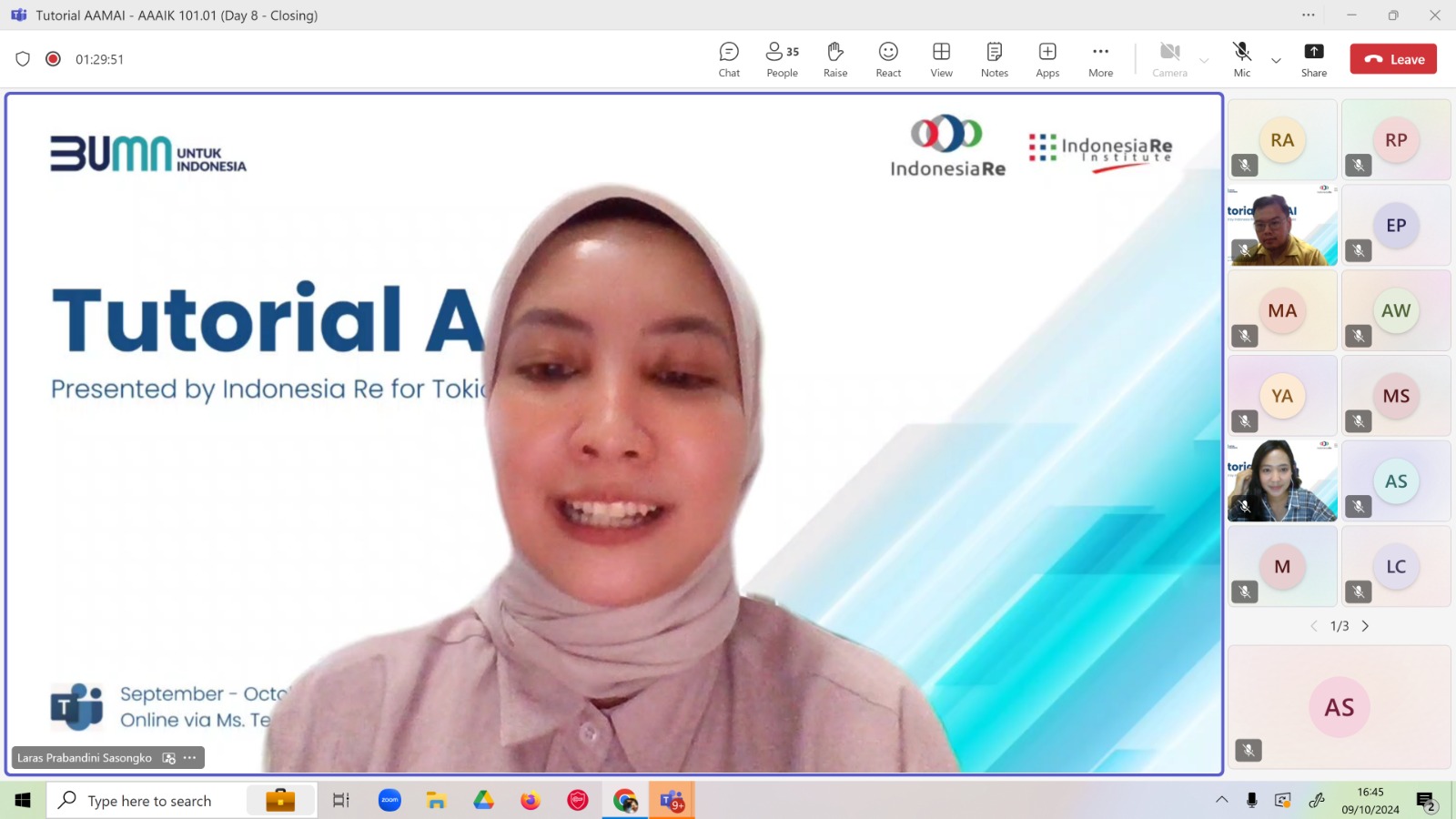
Task: Show hidden system tray icons
Action: [1221, 800]
